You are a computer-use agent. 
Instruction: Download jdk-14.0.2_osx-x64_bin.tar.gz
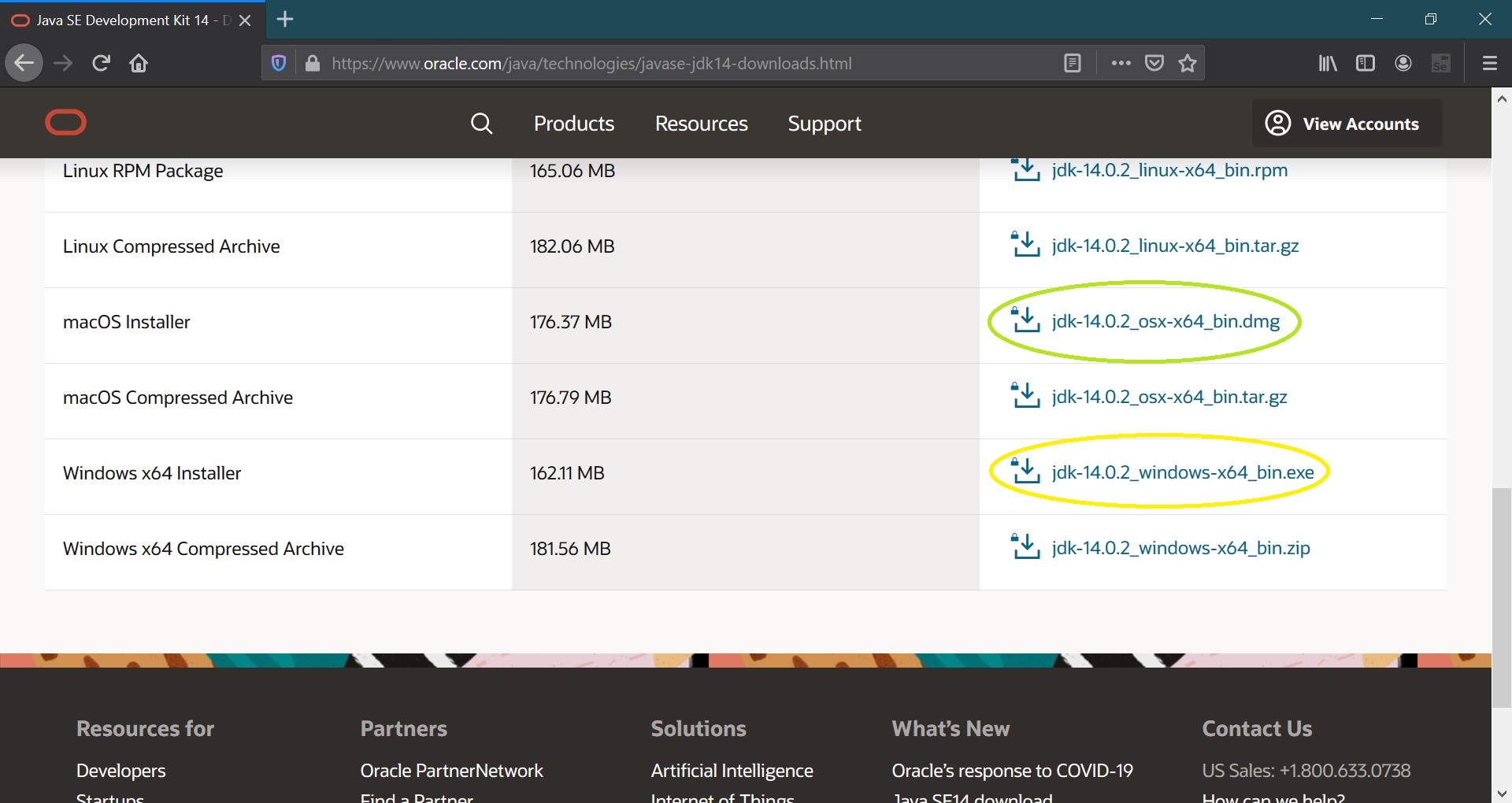point(1169,397)
